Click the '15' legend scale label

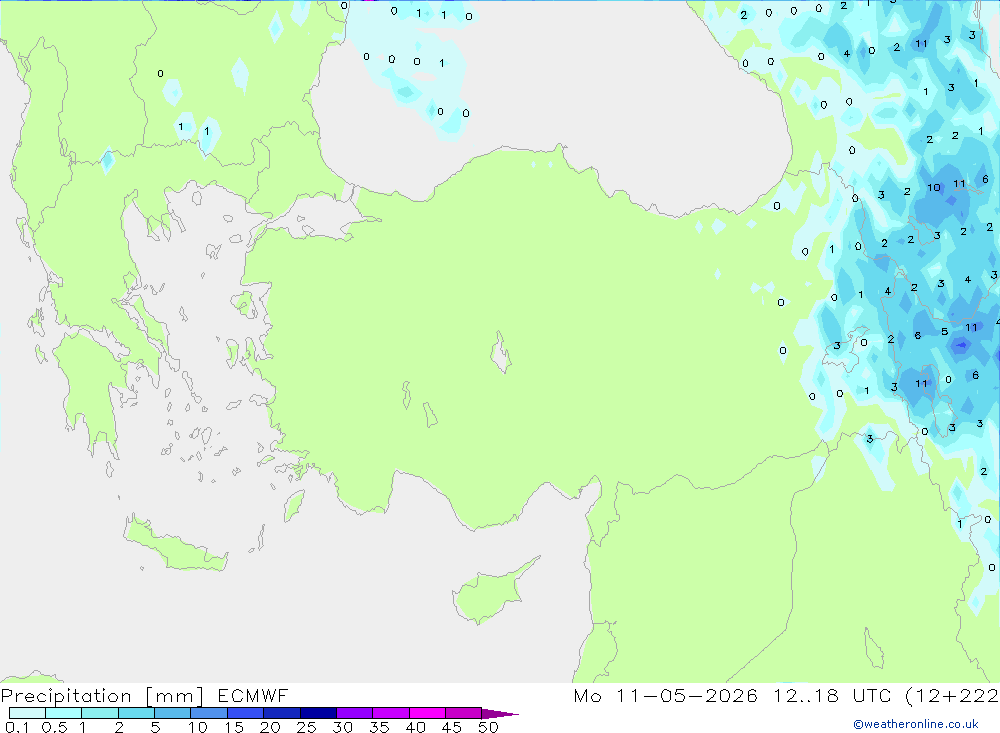coord(234,727)
